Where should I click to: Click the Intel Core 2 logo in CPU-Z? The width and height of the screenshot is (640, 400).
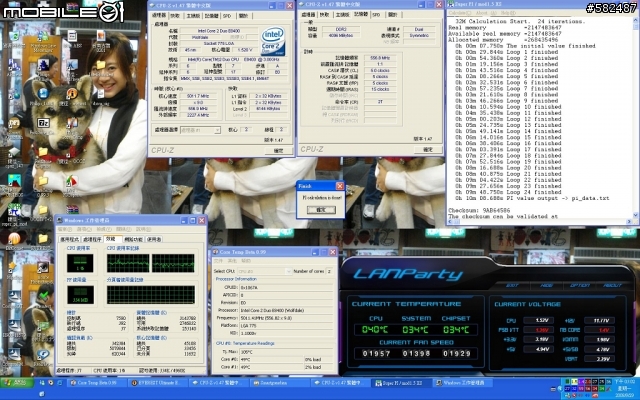click(273, 41)
